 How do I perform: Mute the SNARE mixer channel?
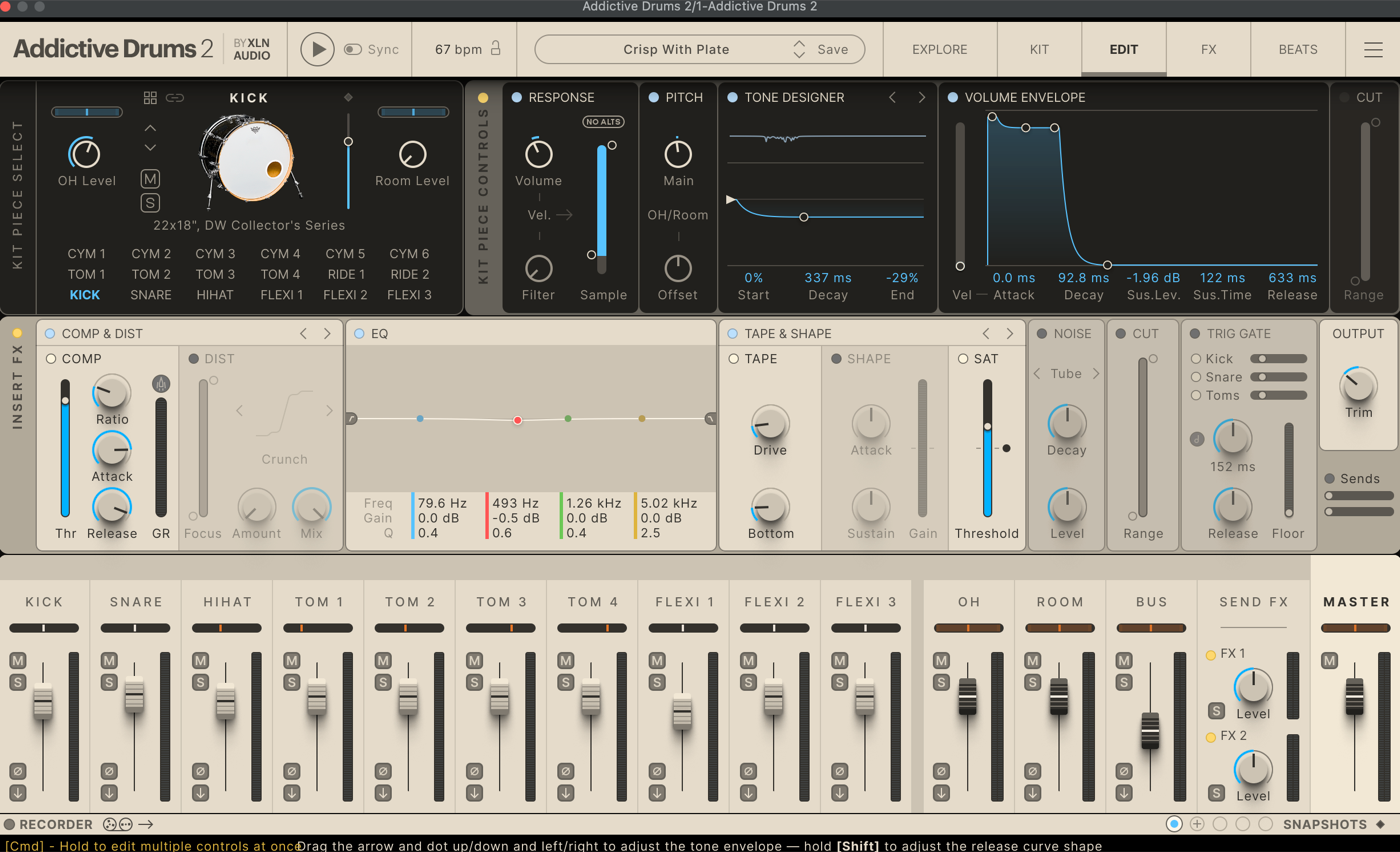[x=109, y=660]
